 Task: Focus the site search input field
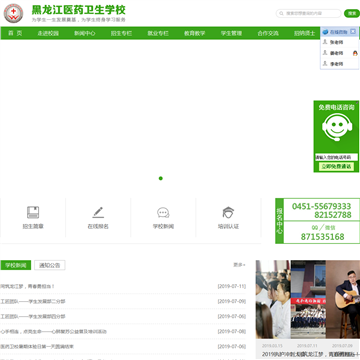pos(309,13)
